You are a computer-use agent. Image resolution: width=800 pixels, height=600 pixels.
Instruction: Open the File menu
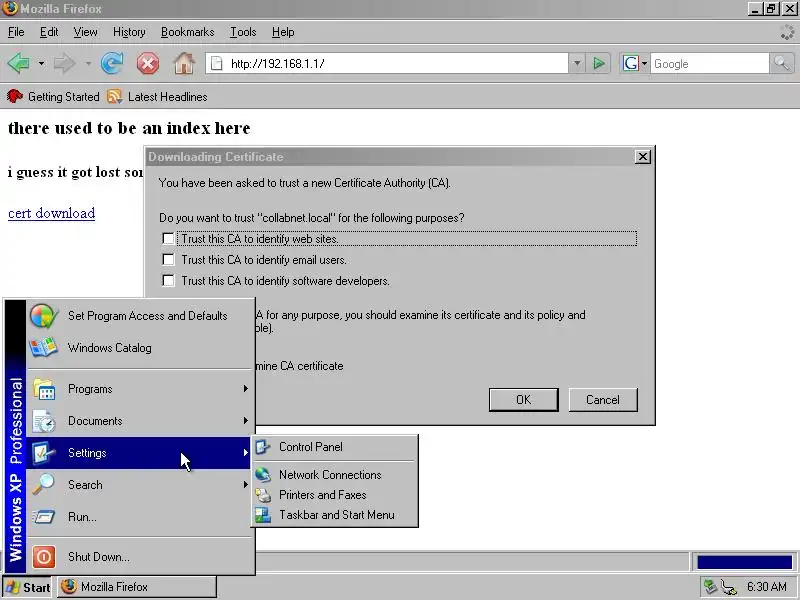click(16, 32)
